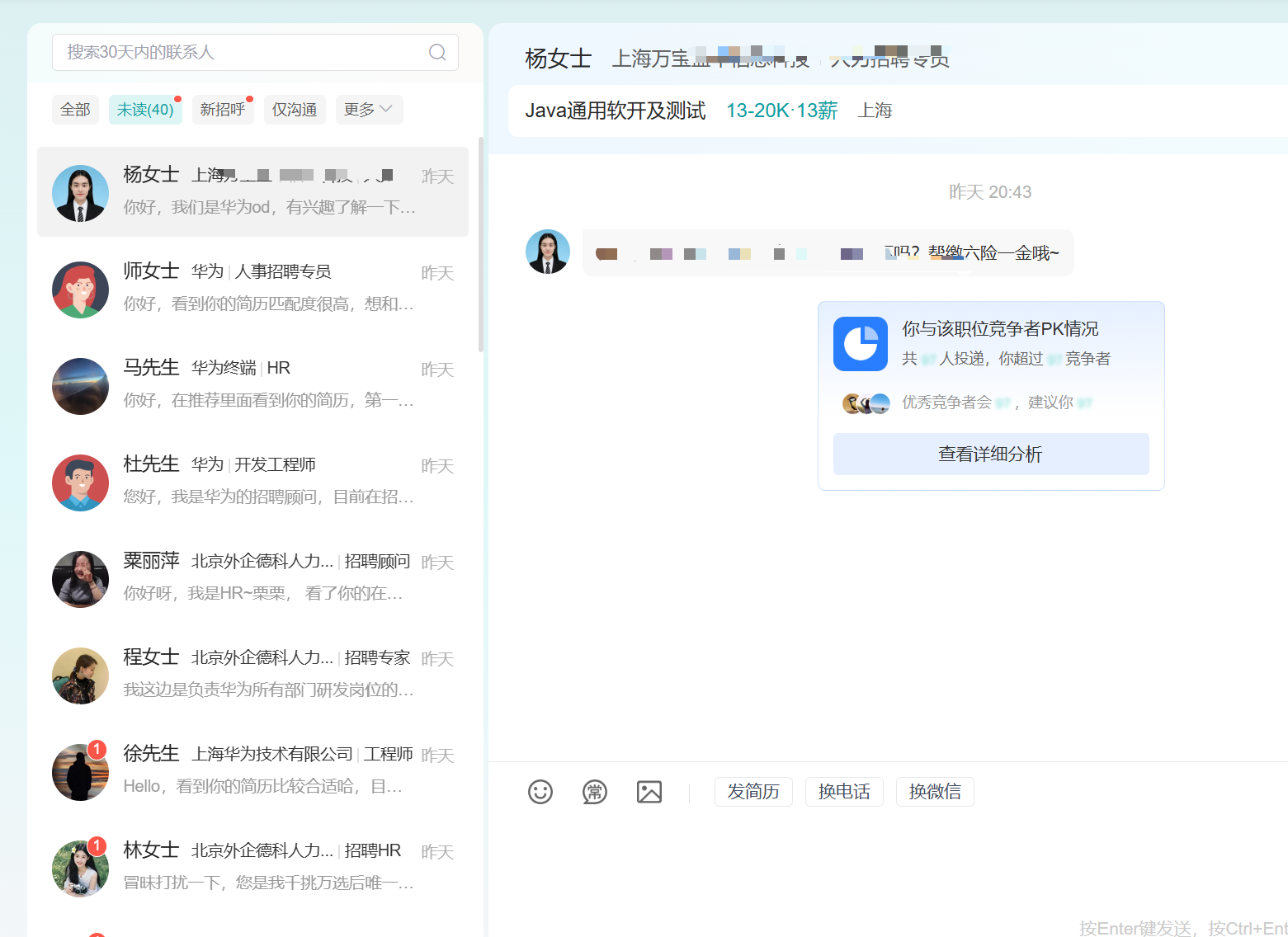Select the 未读(40) filter tab

click(145, 110)
